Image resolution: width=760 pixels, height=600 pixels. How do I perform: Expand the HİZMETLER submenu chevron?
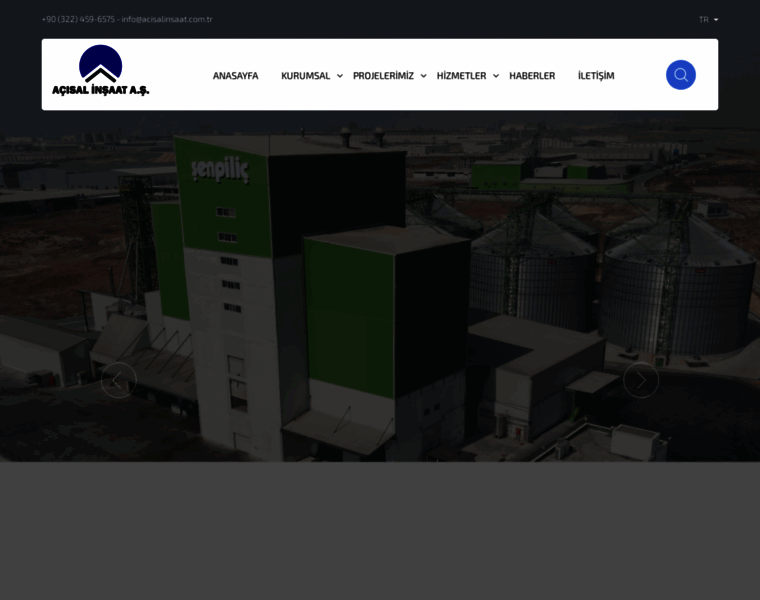496,76
